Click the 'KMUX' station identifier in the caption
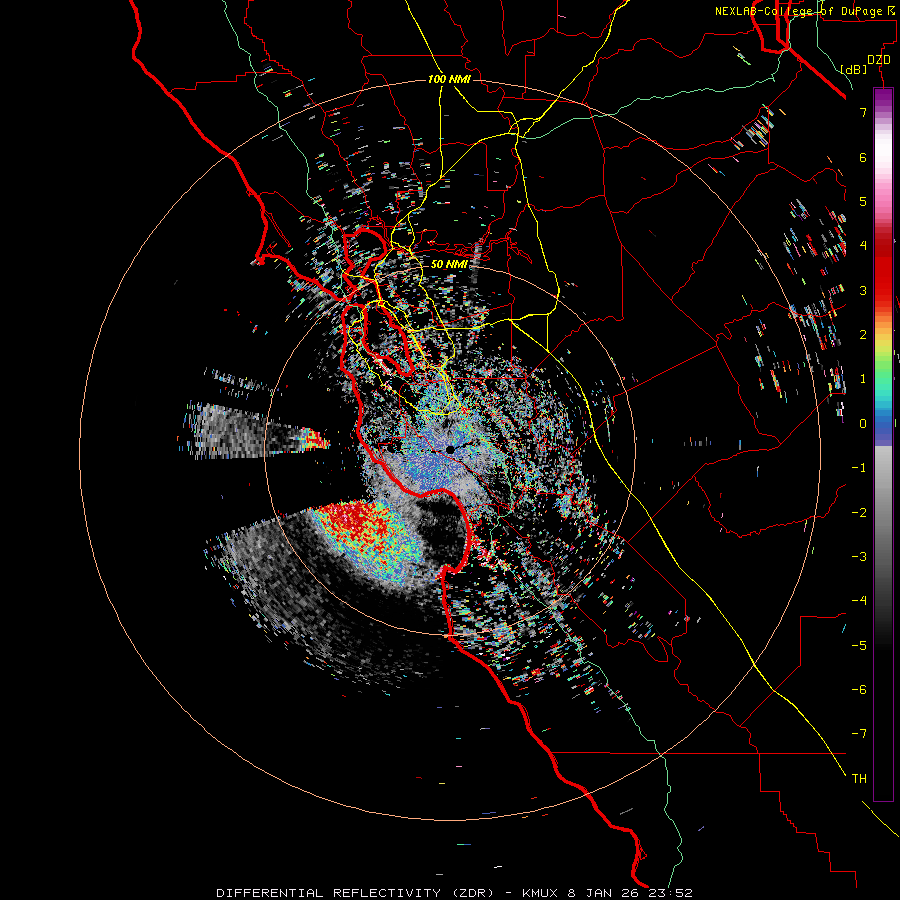Screen dimensions: 900x900 click(542, 893)
